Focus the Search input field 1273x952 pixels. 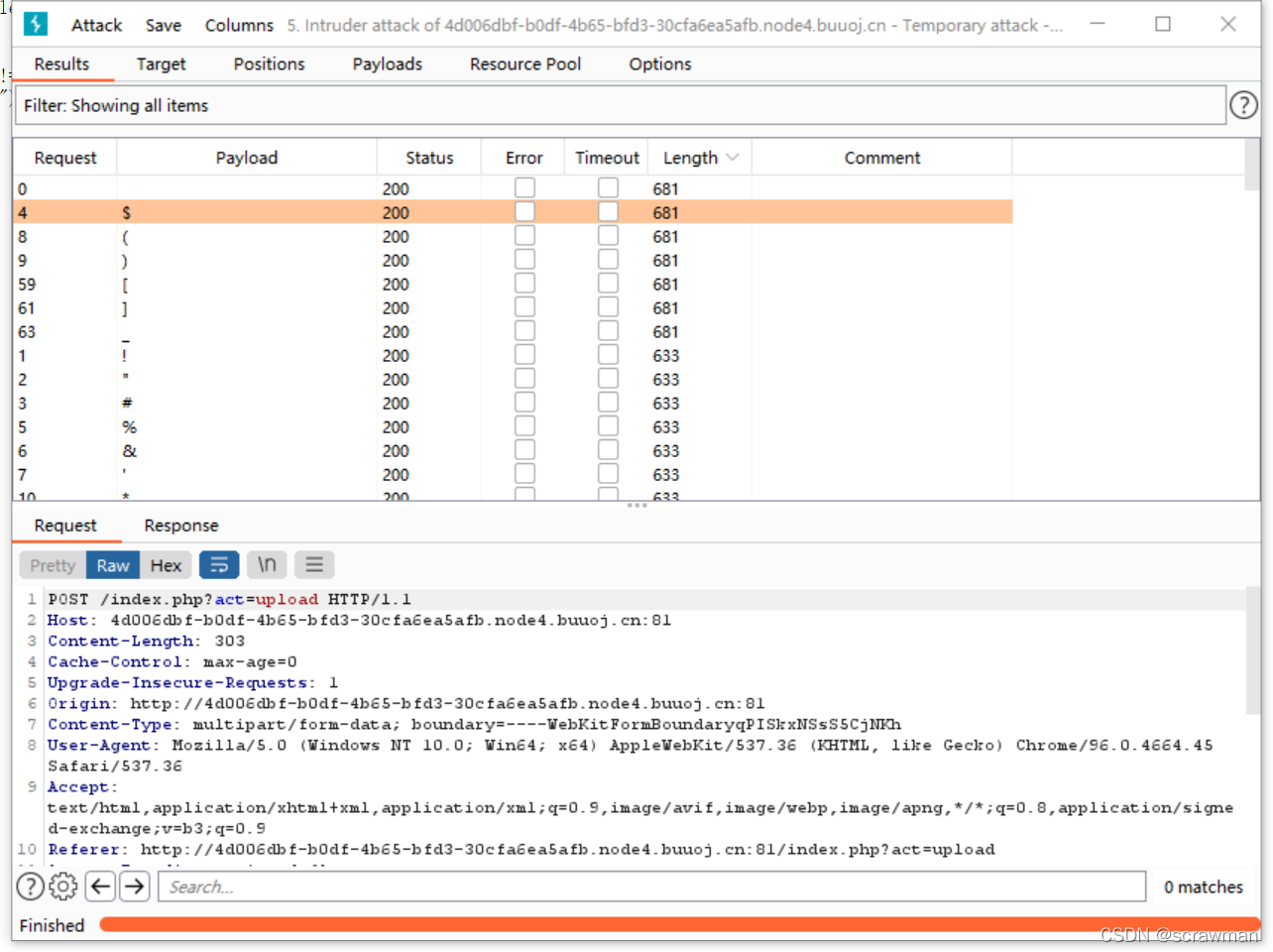pos(652,887)
